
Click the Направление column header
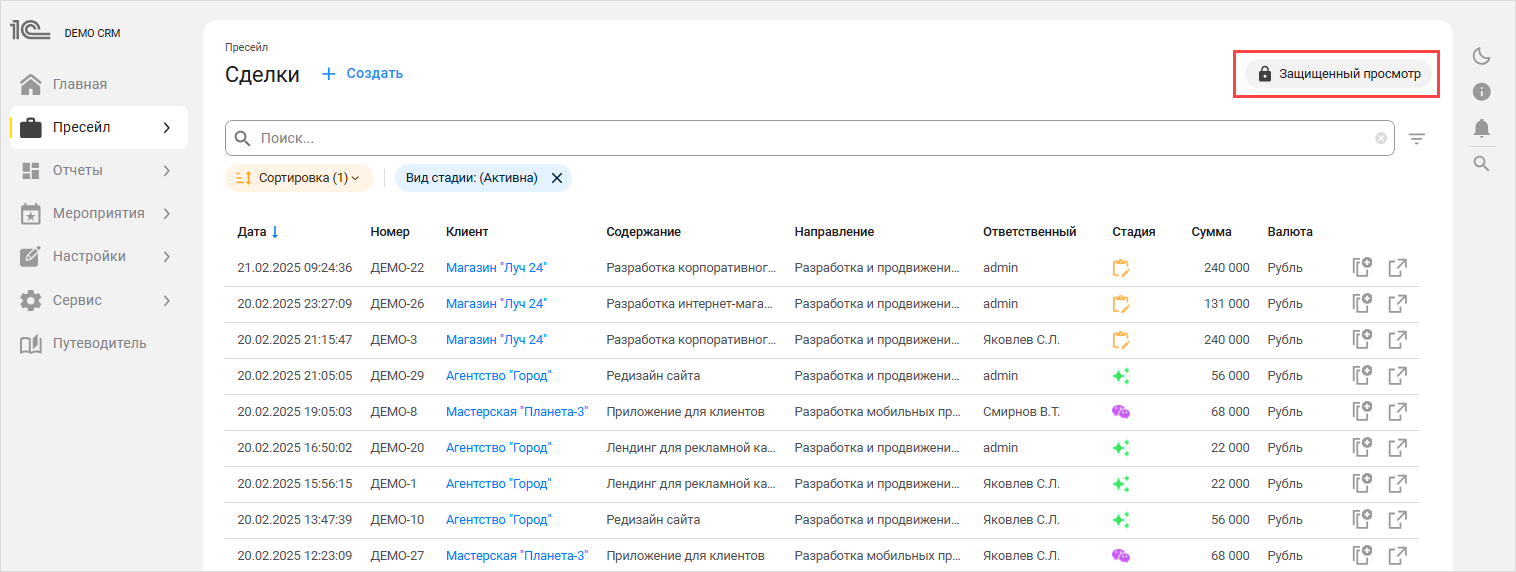[x=834, y=232]
